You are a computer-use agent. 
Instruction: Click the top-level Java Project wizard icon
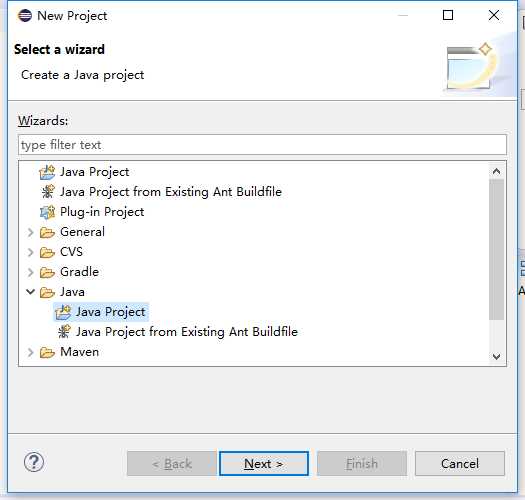(x=47, y=172)
